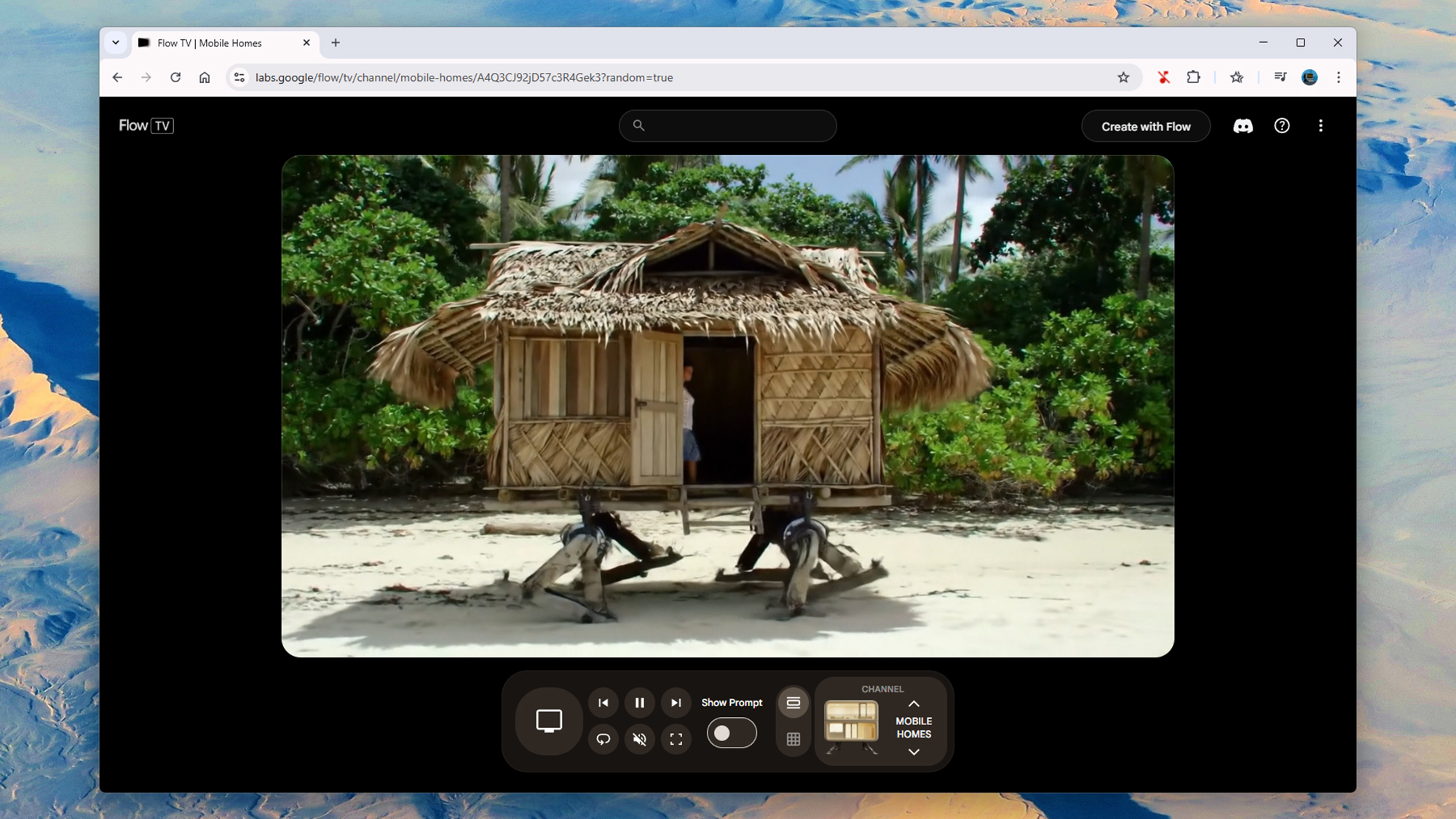The width and height of the screenshot is (1456, 819).
Task: Open the tab search dropdown arrow
Action: coord(116,43)
